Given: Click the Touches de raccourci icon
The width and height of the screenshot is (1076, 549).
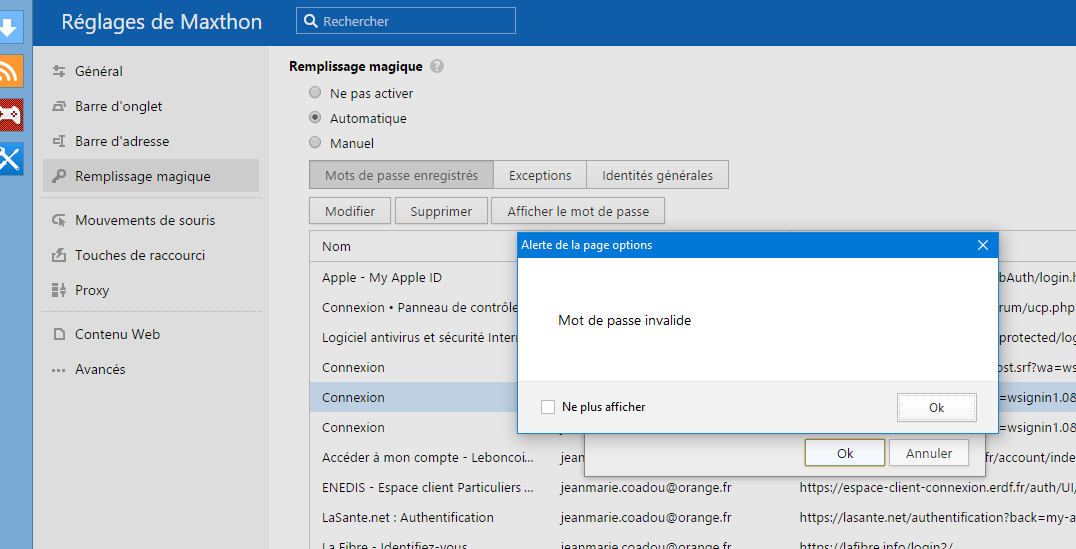Looking at the screenshot, I should tap(59, 255).
